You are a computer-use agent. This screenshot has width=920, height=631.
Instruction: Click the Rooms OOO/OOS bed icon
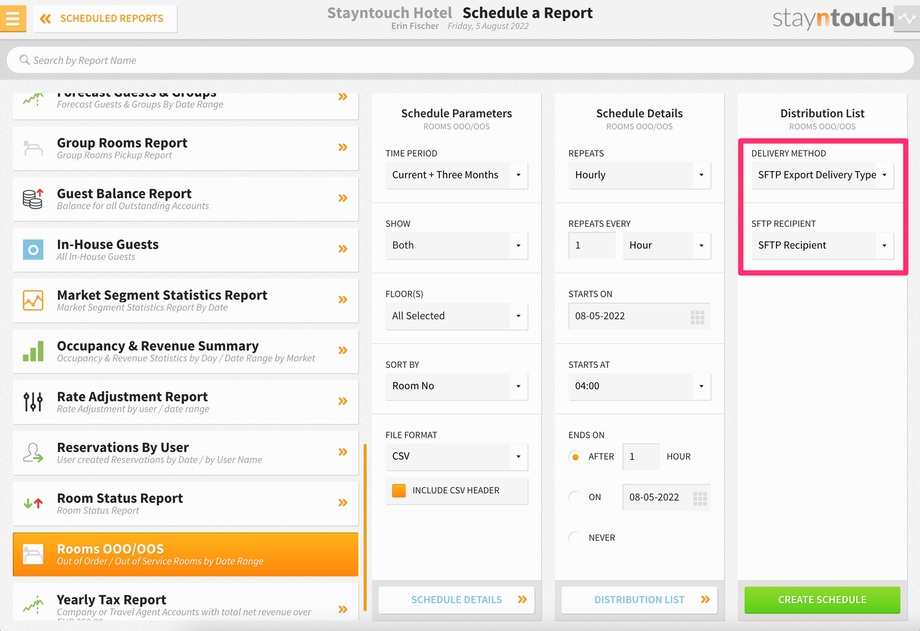click(33, 554)
